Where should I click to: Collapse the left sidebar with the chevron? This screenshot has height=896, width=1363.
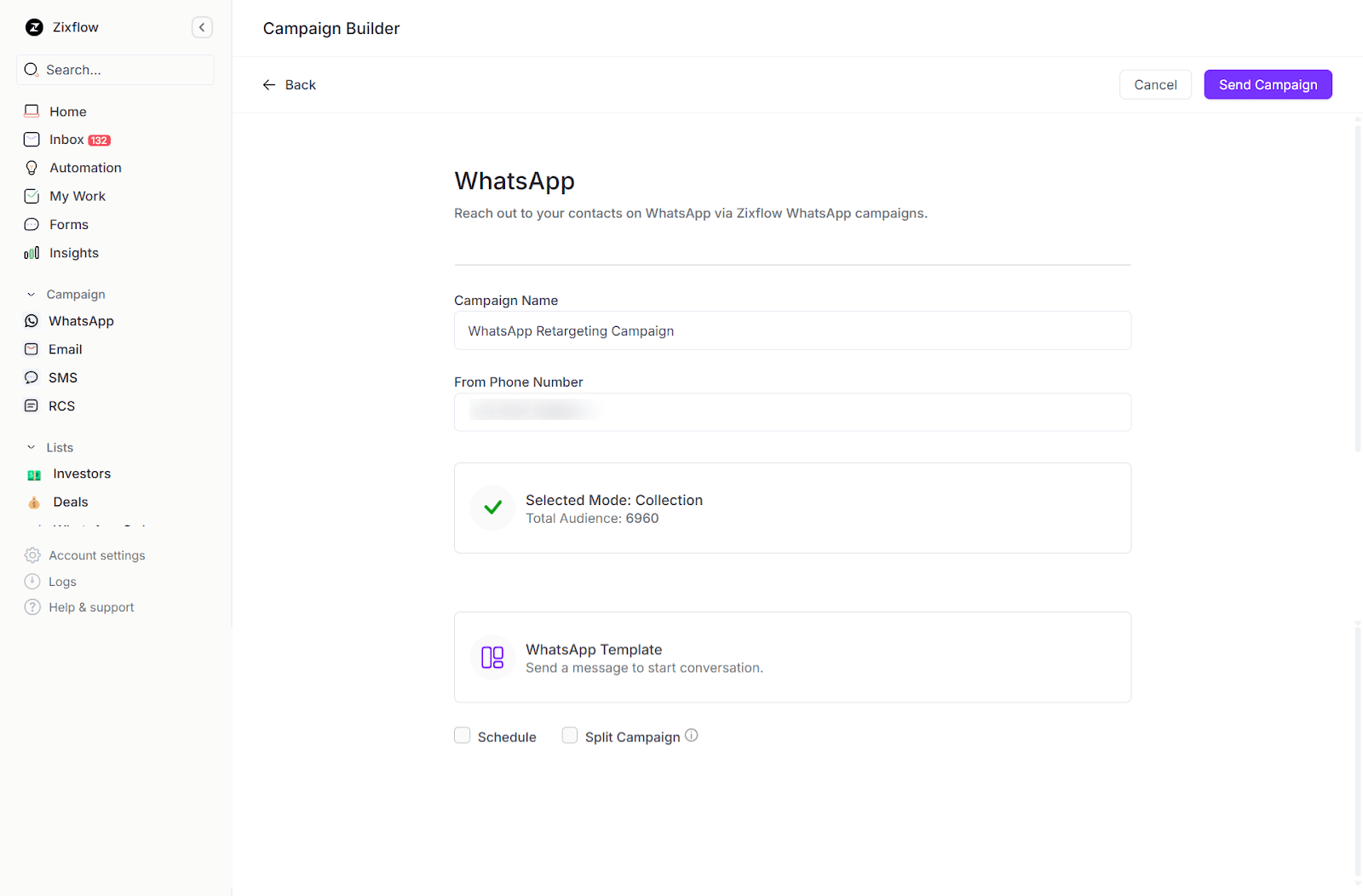click(x=202, y=27)
